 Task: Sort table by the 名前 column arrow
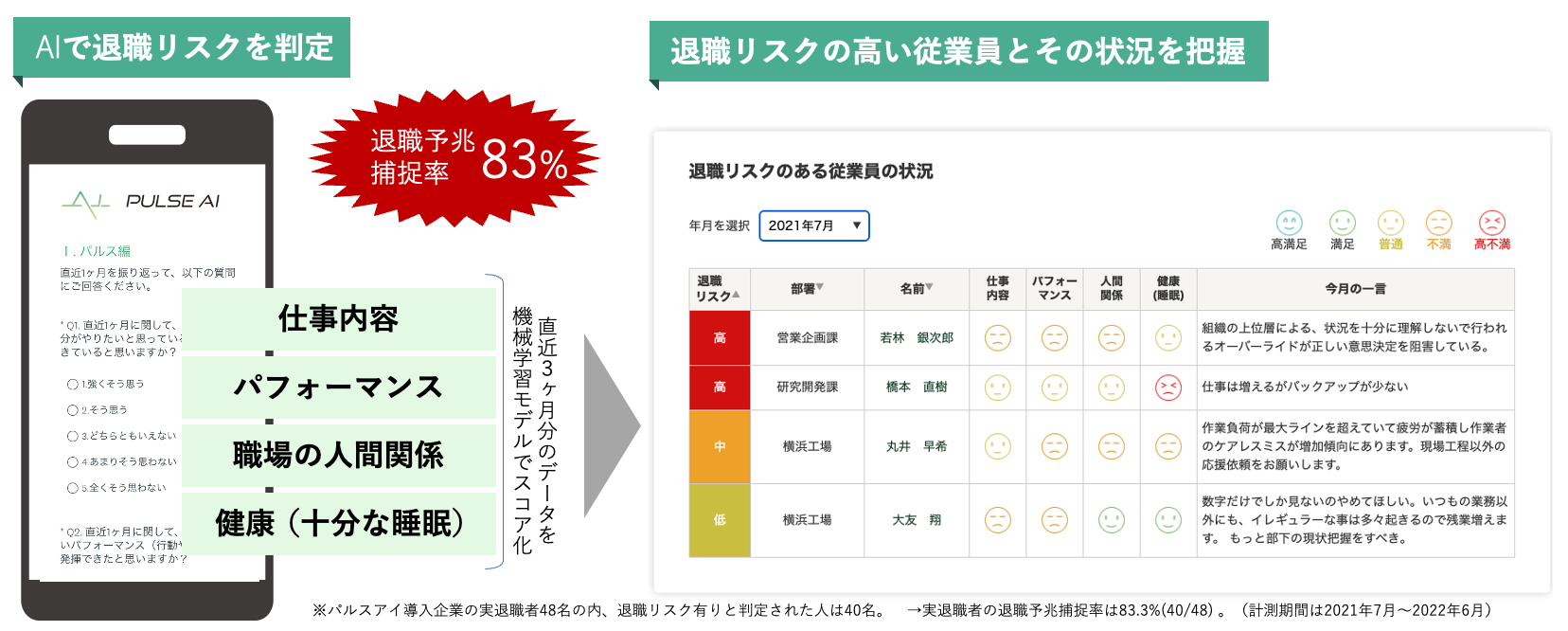click(x=929, y=287)
